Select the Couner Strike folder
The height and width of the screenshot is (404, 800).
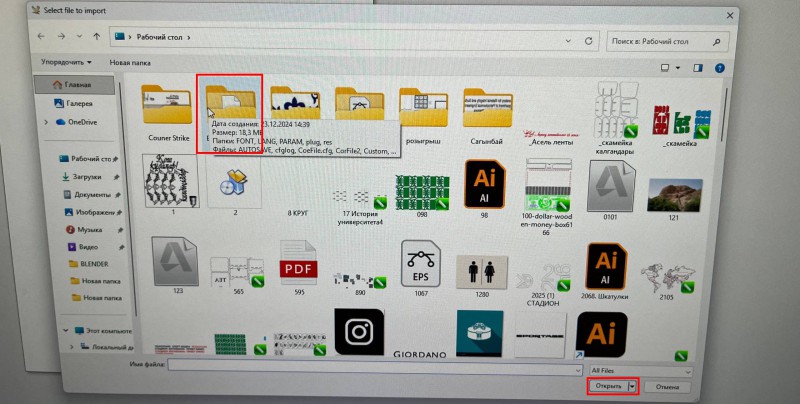click(x=168, y=113)
